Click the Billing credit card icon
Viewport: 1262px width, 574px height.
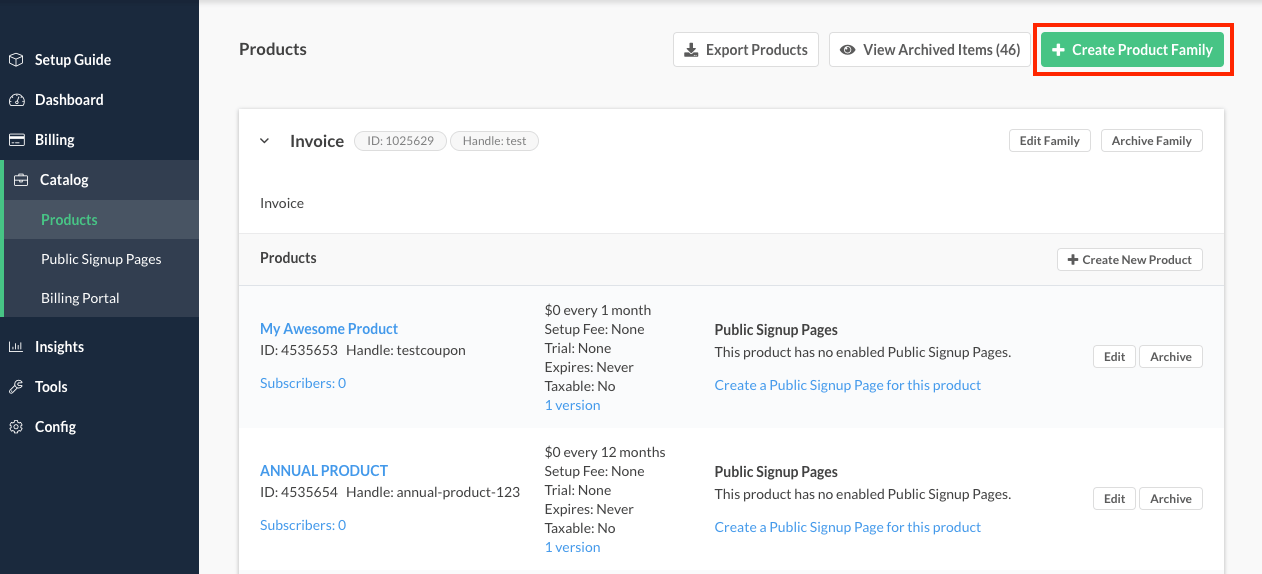[16, 140]
